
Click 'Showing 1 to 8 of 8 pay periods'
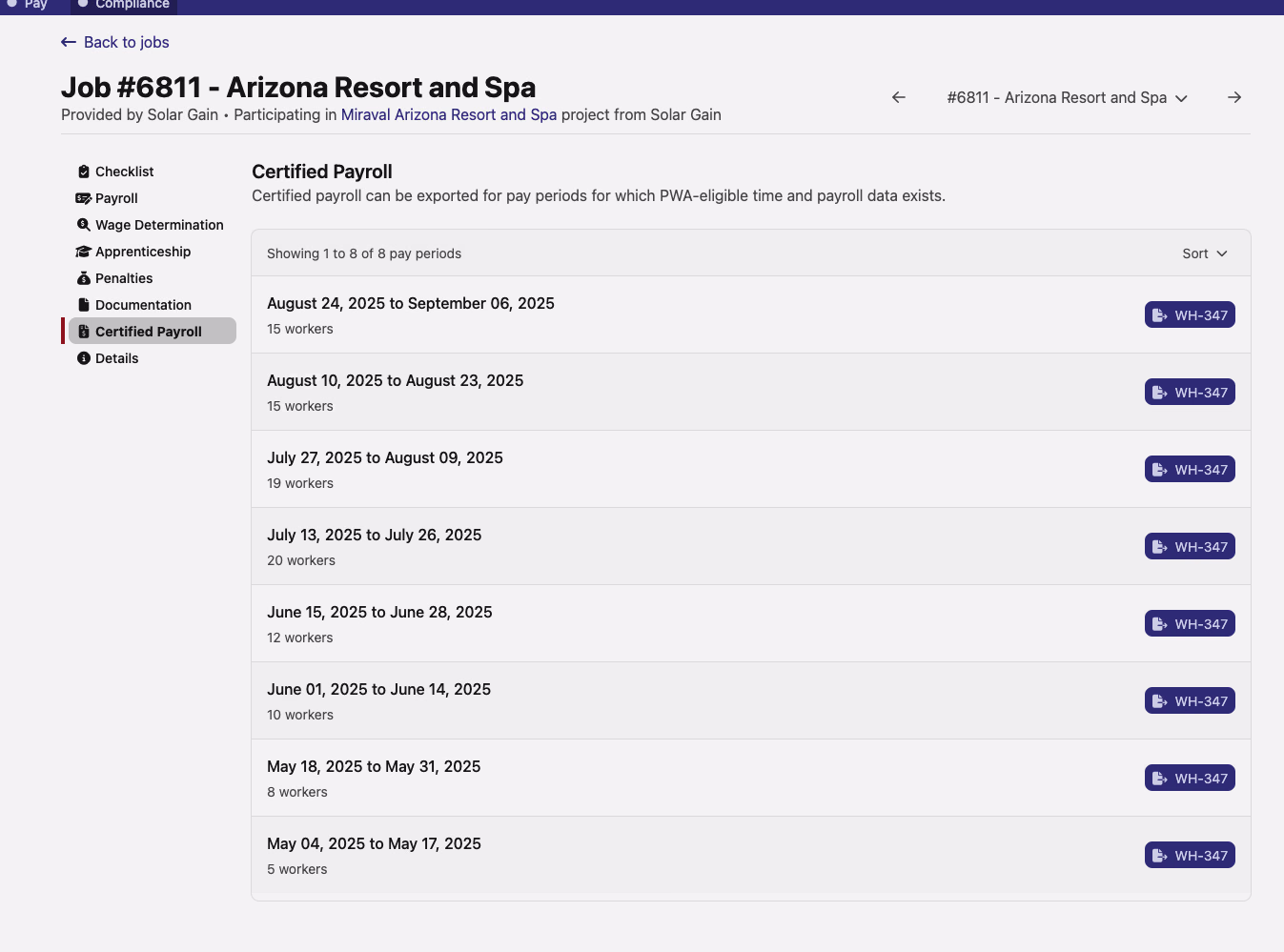tap(364, 253)
